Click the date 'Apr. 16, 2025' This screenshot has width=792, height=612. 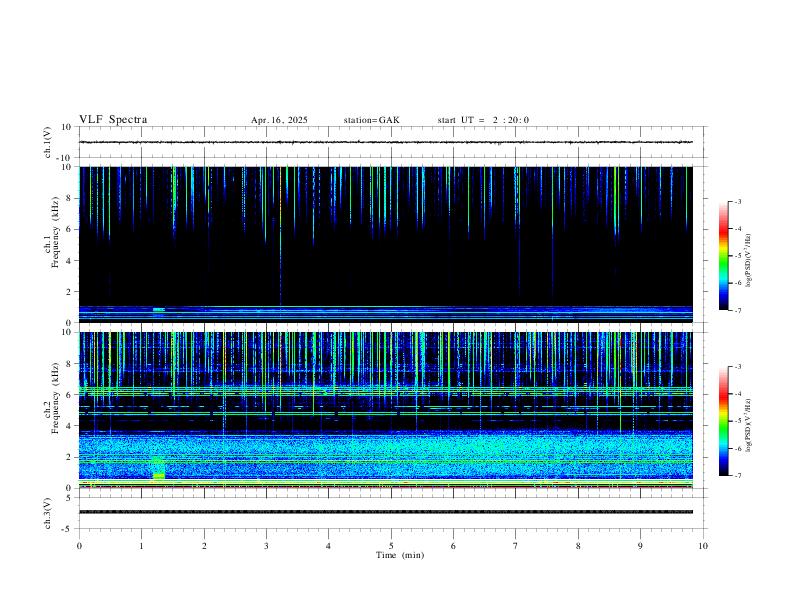pyautogui.click(x=279, y=120)
